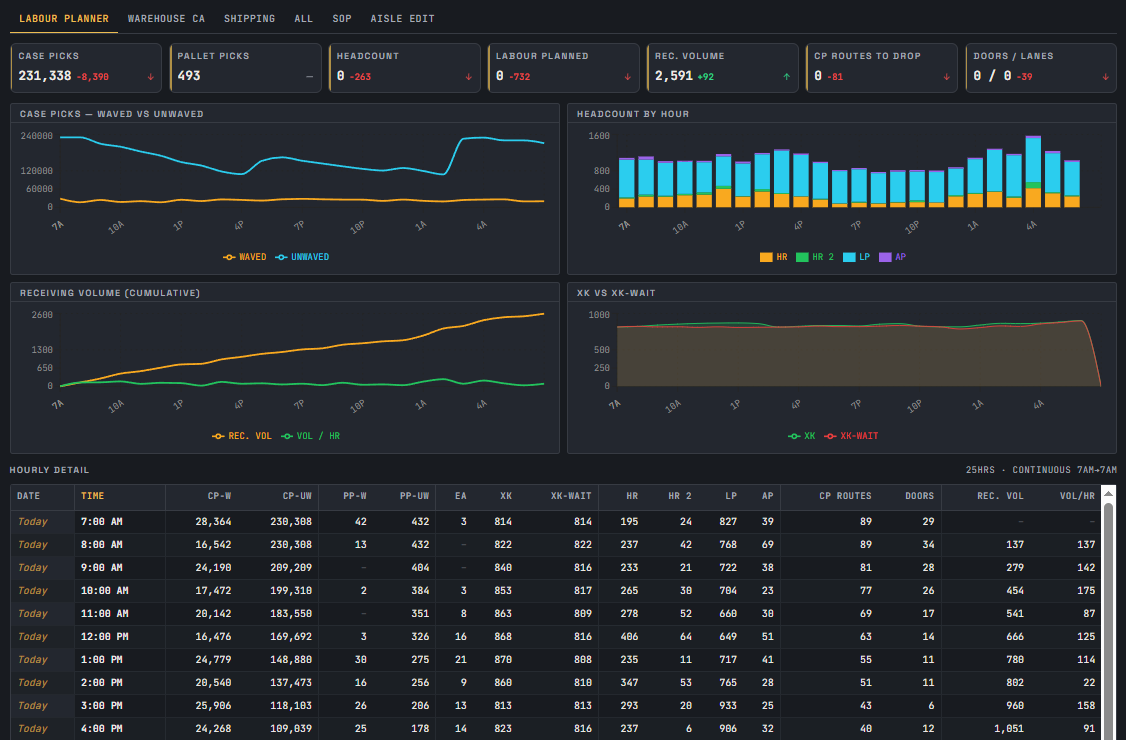Click the Hourly Detail section heading
Screen dimensions: 1126x740
pos(50,470)
